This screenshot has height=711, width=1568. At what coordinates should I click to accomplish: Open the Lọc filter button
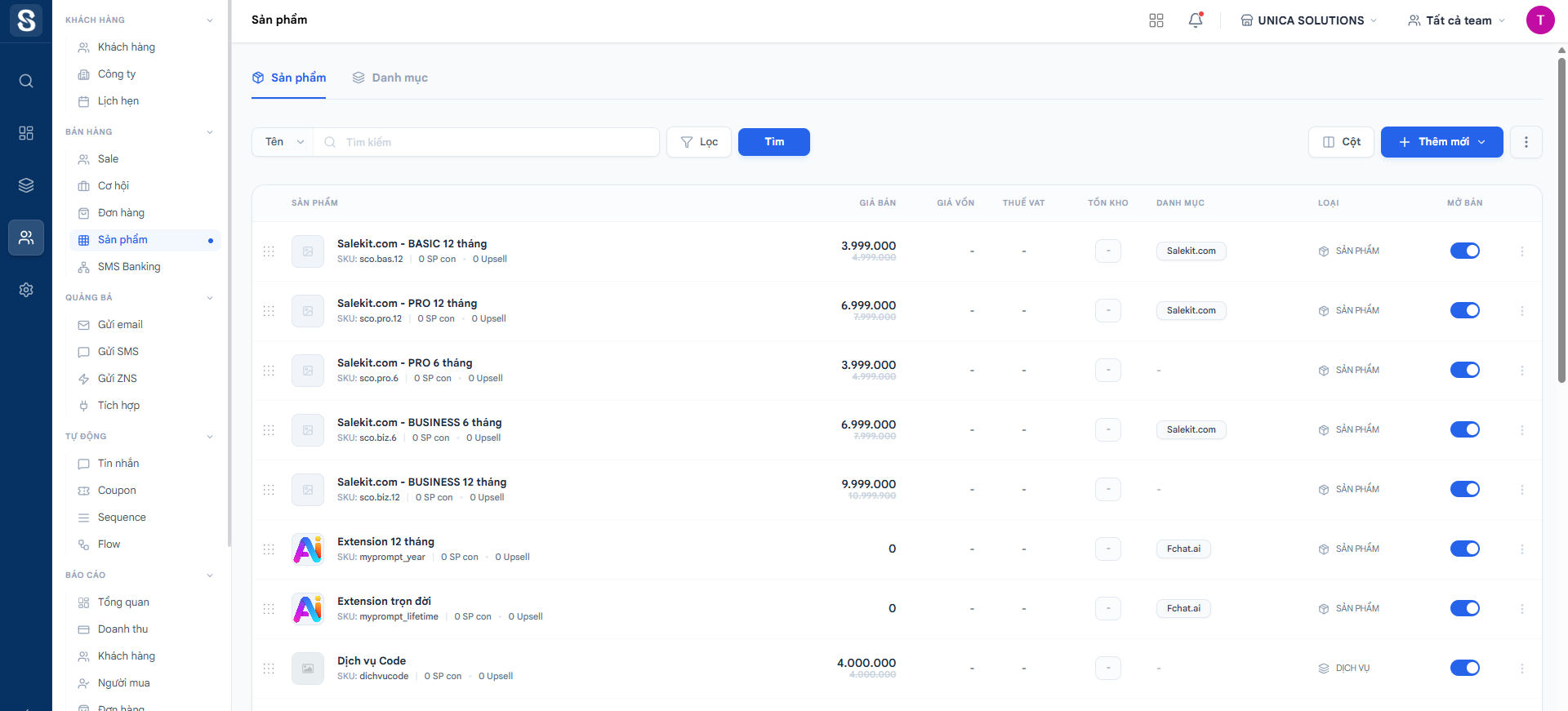click(x=699, y=142)
